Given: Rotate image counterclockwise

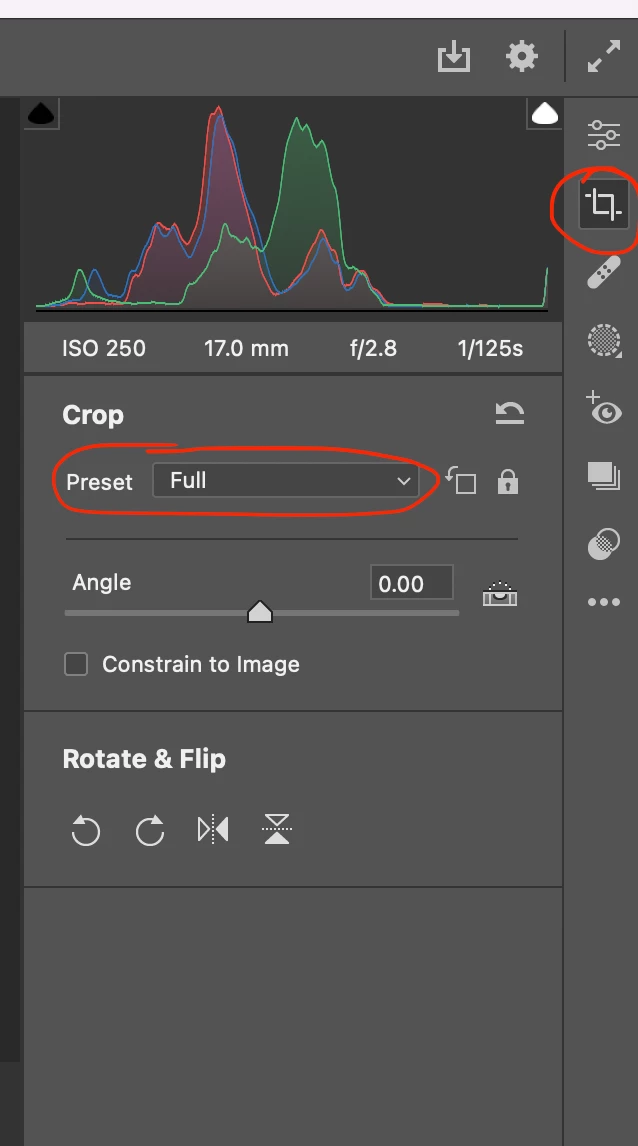Looking at the screenshot, I should tap(86, 830).
